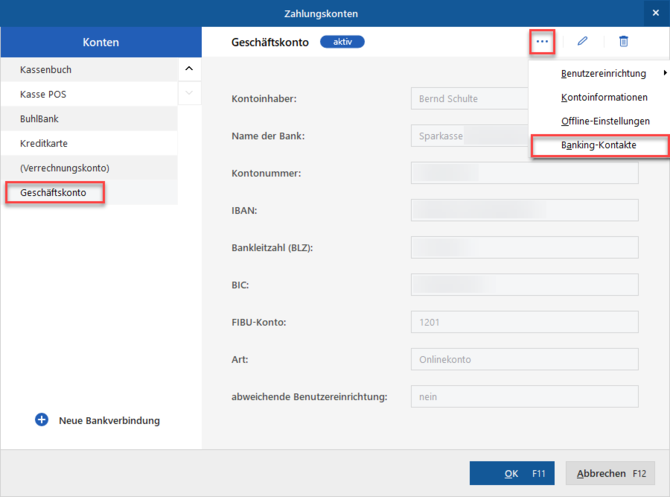Click the IBAN field

[x=525, y=210]
